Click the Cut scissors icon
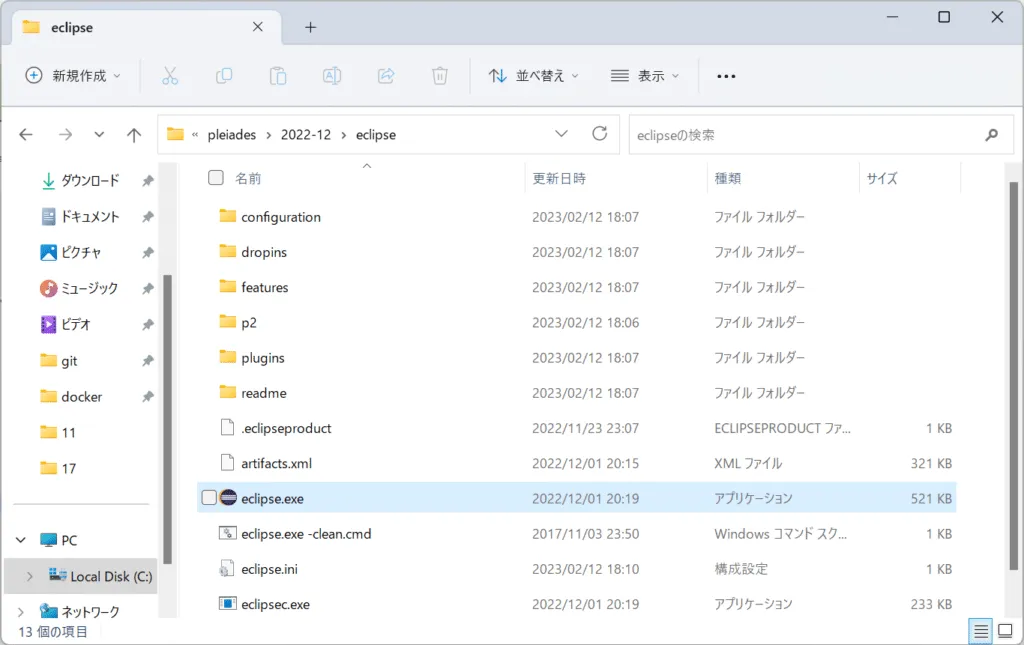The height and width of the screenshot is (645, 1024). coord(170,76)
